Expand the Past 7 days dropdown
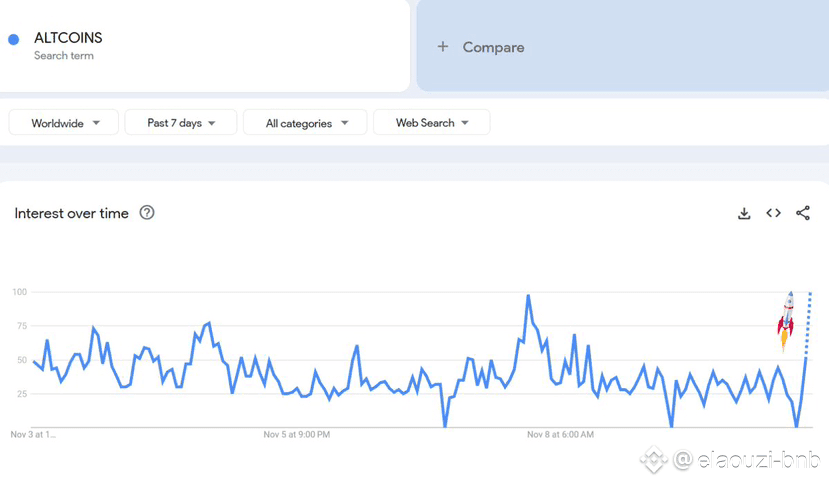The height and width of the screenshot is (485, 829). pyautogui.click(x=181, y=123)
